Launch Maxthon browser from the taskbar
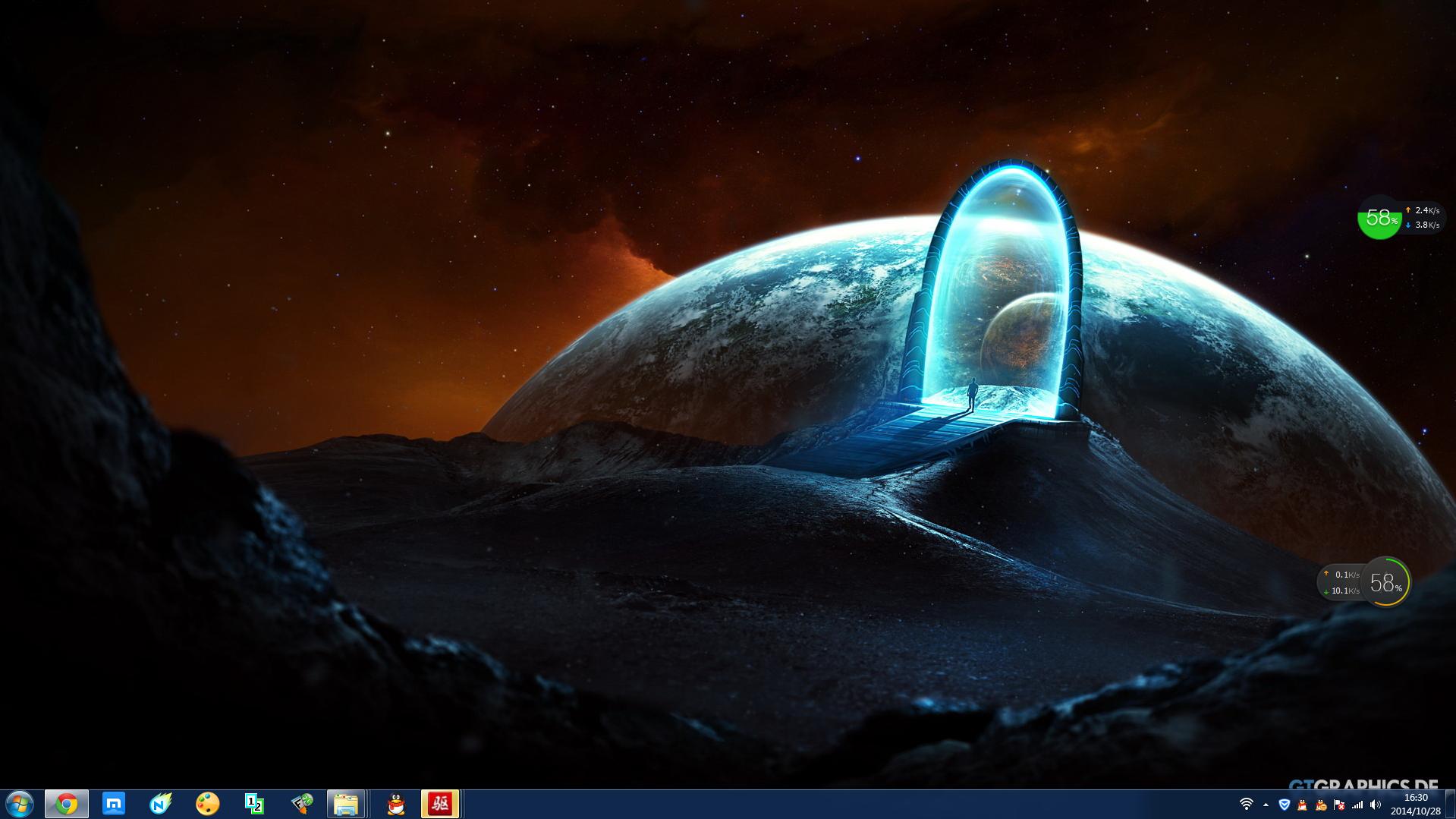 [x=114, y=804]
